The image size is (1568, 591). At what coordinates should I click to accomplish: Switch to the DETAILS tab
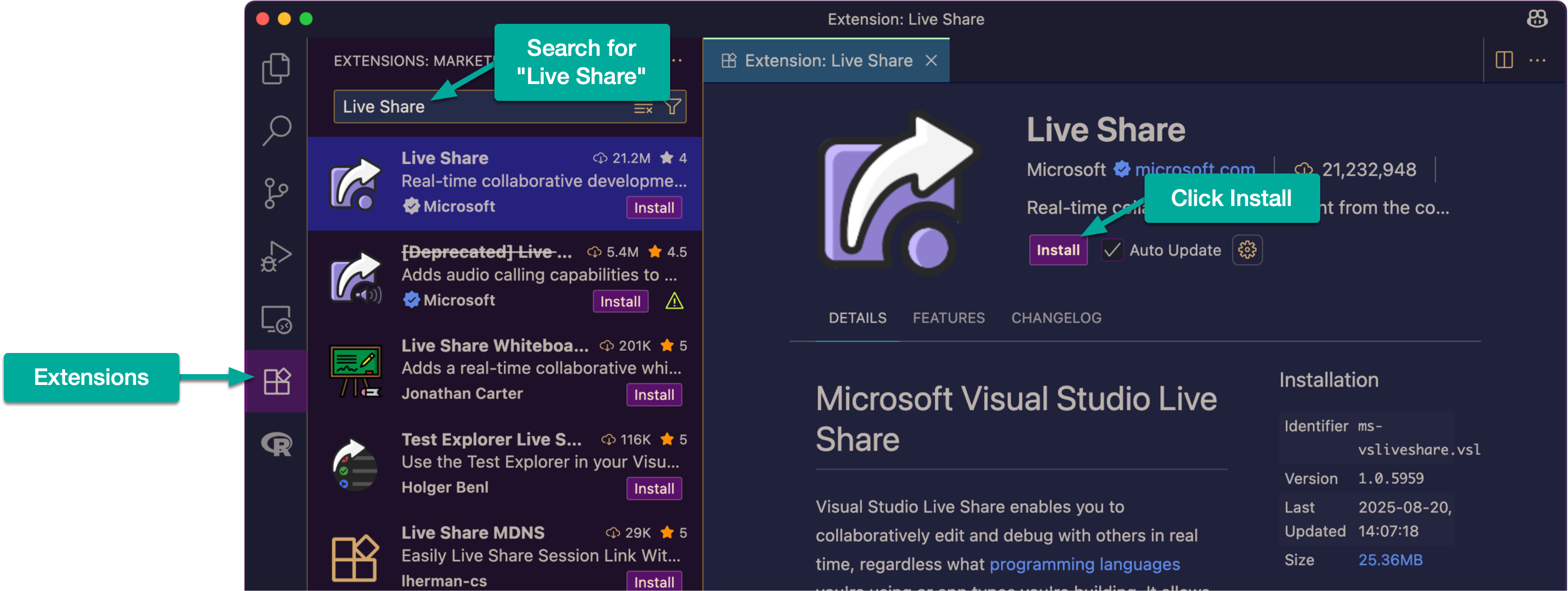click(x=857, y=318)
